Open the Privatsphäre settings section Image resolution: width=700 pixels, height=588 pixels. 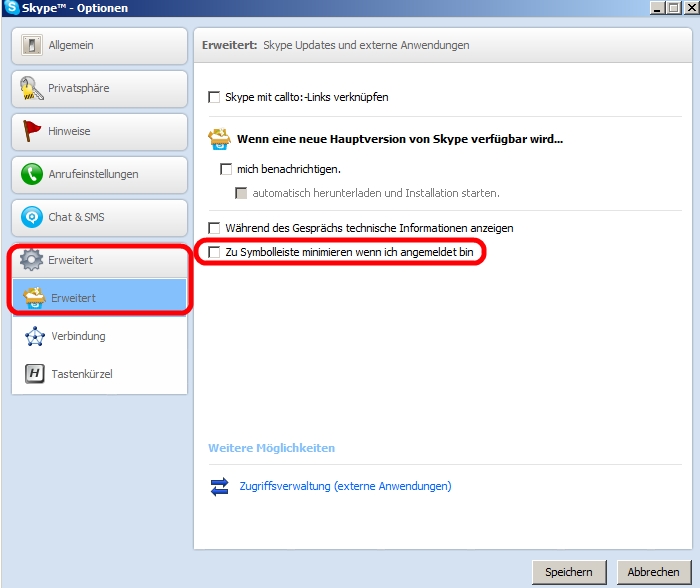[x=99, y=89]
